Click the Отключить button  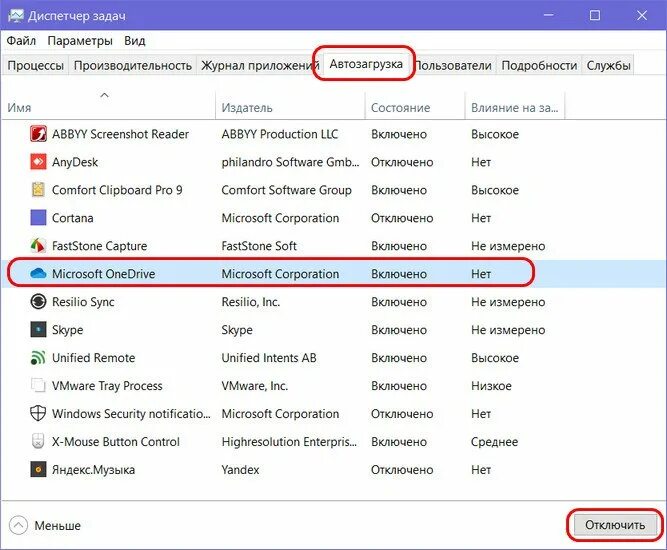[x=615, y=525]
